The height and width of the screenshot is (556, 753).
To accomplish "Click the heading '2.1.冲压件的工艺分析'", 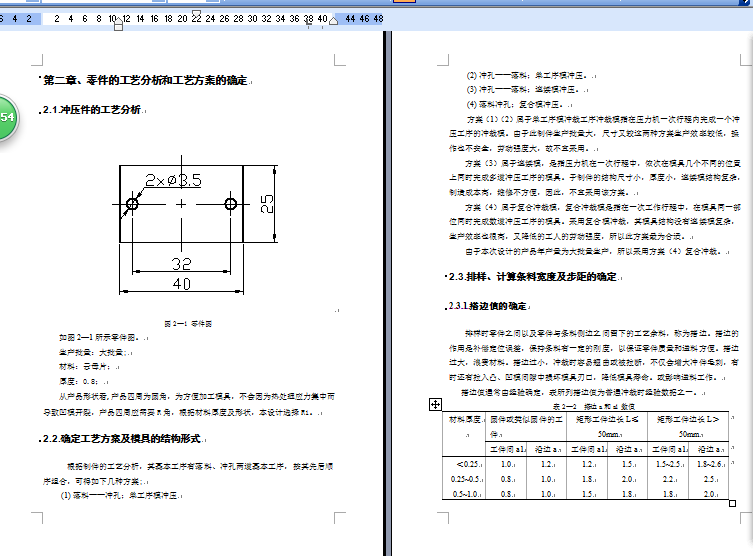I will click(92, 109).
